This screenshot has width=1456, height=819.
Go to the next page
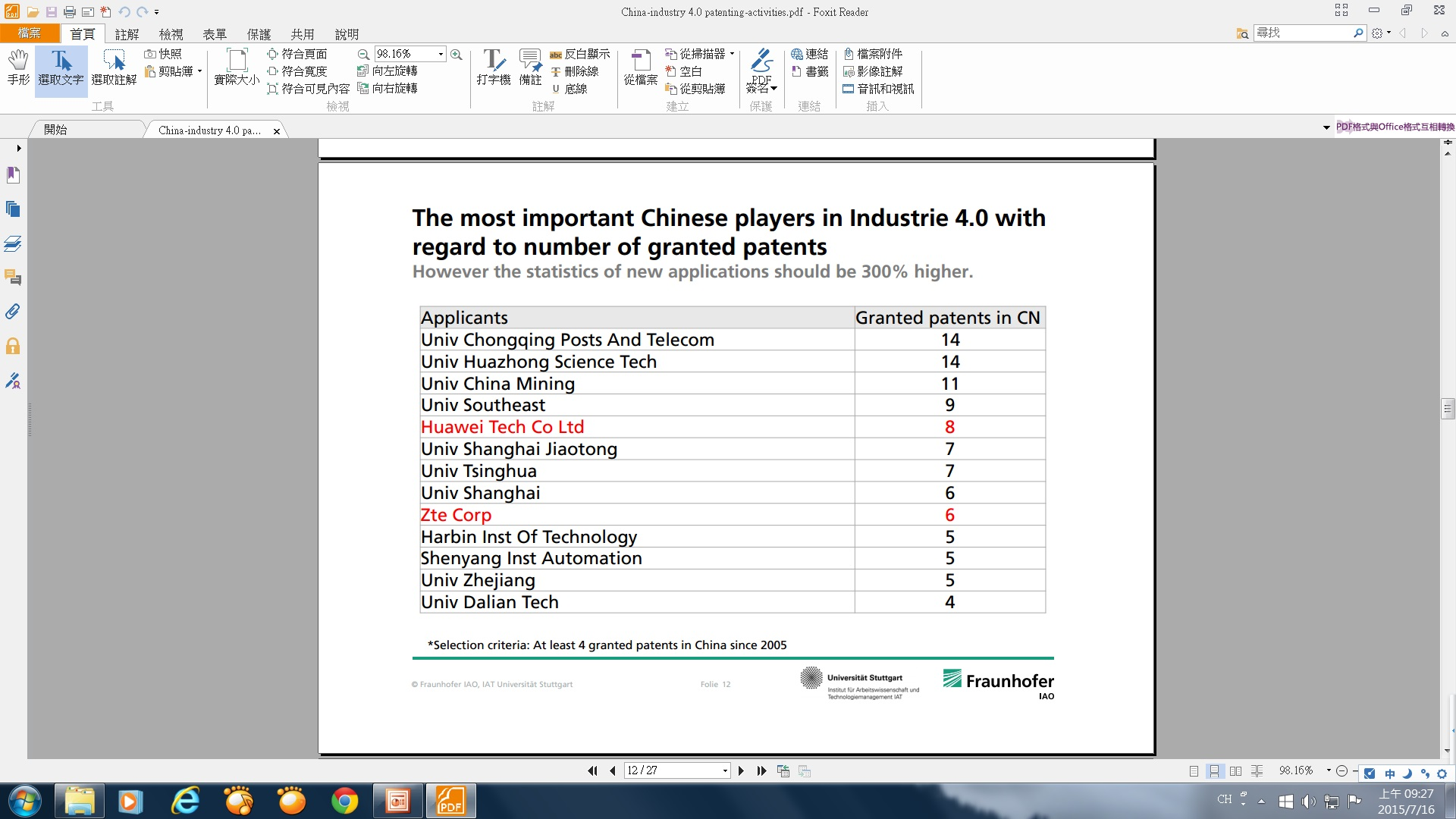click(x=741, y=770)
